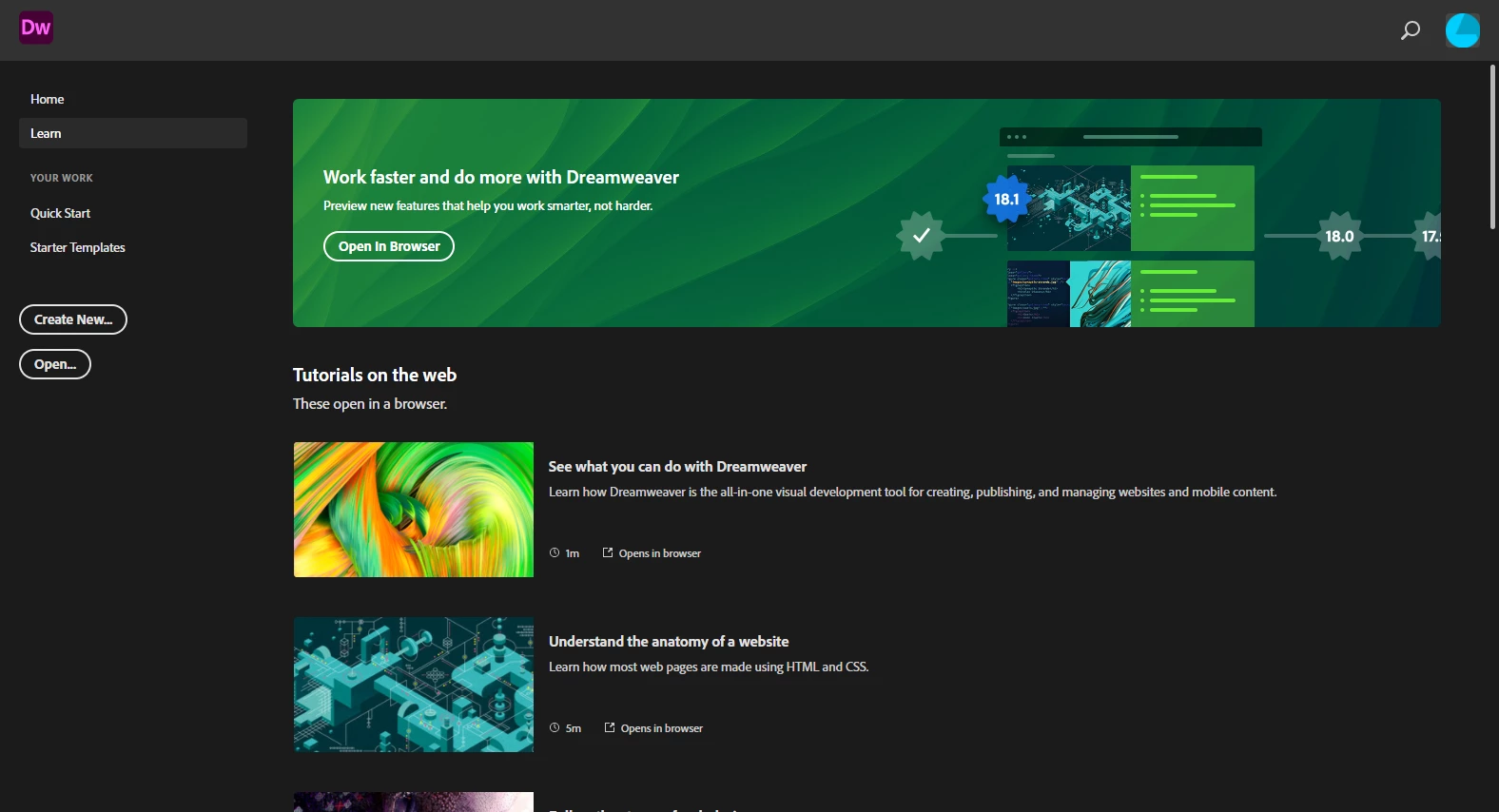Click 'Preview new features that help you work smarter' text
This screenshot has width=1499, height=812.
[488, 205]
